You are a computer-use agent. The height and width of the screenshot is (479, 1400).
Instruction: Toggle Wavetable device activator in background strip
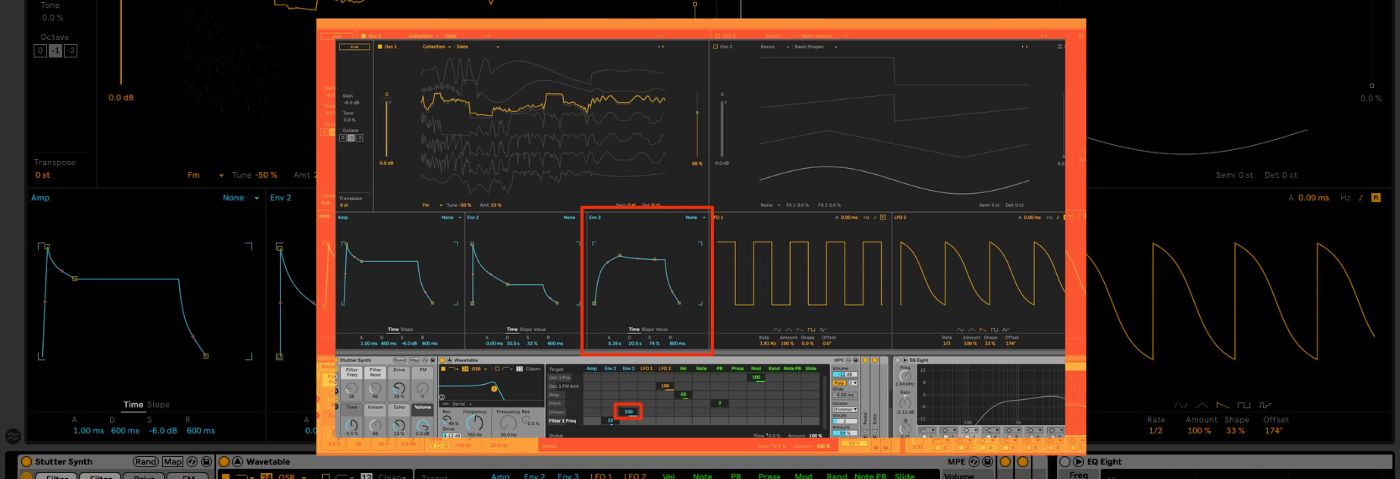tap(224, 461)
